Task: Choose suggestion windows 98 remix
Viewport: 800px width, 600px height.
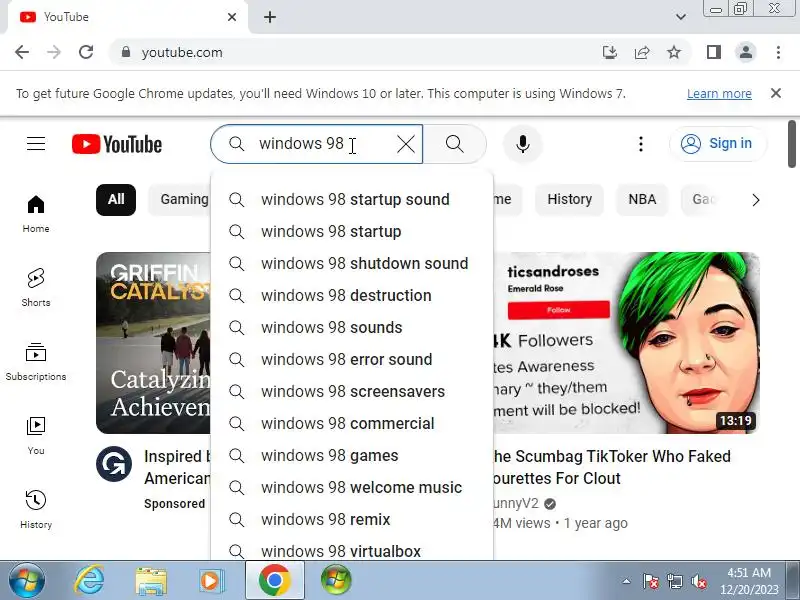Action: [x=352, y=520]
